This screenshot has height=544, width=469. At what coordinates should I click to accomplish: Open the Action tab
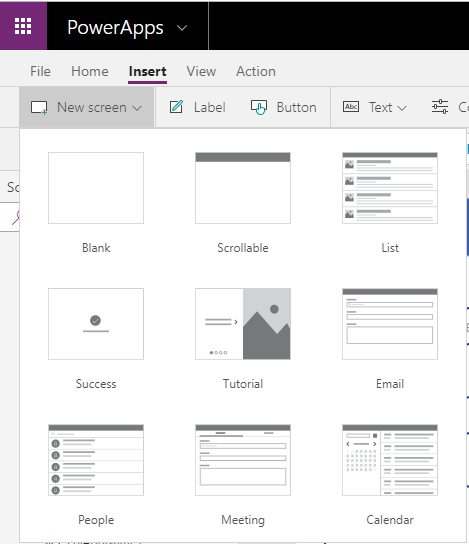click(x=256, y=71)
